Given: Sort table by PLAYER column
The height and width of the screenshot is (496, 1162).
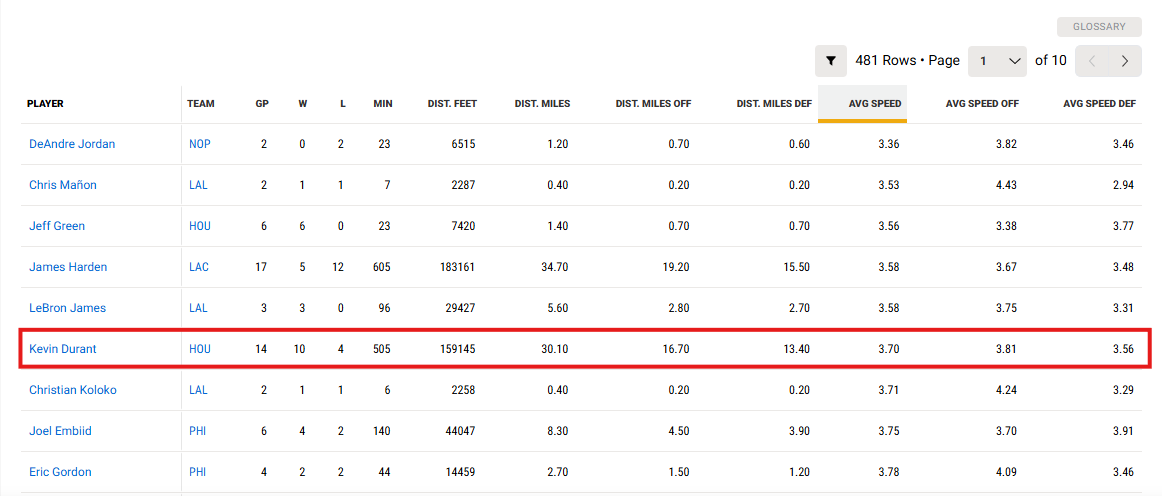Looking at the screenshot, I should pos(45,104).
